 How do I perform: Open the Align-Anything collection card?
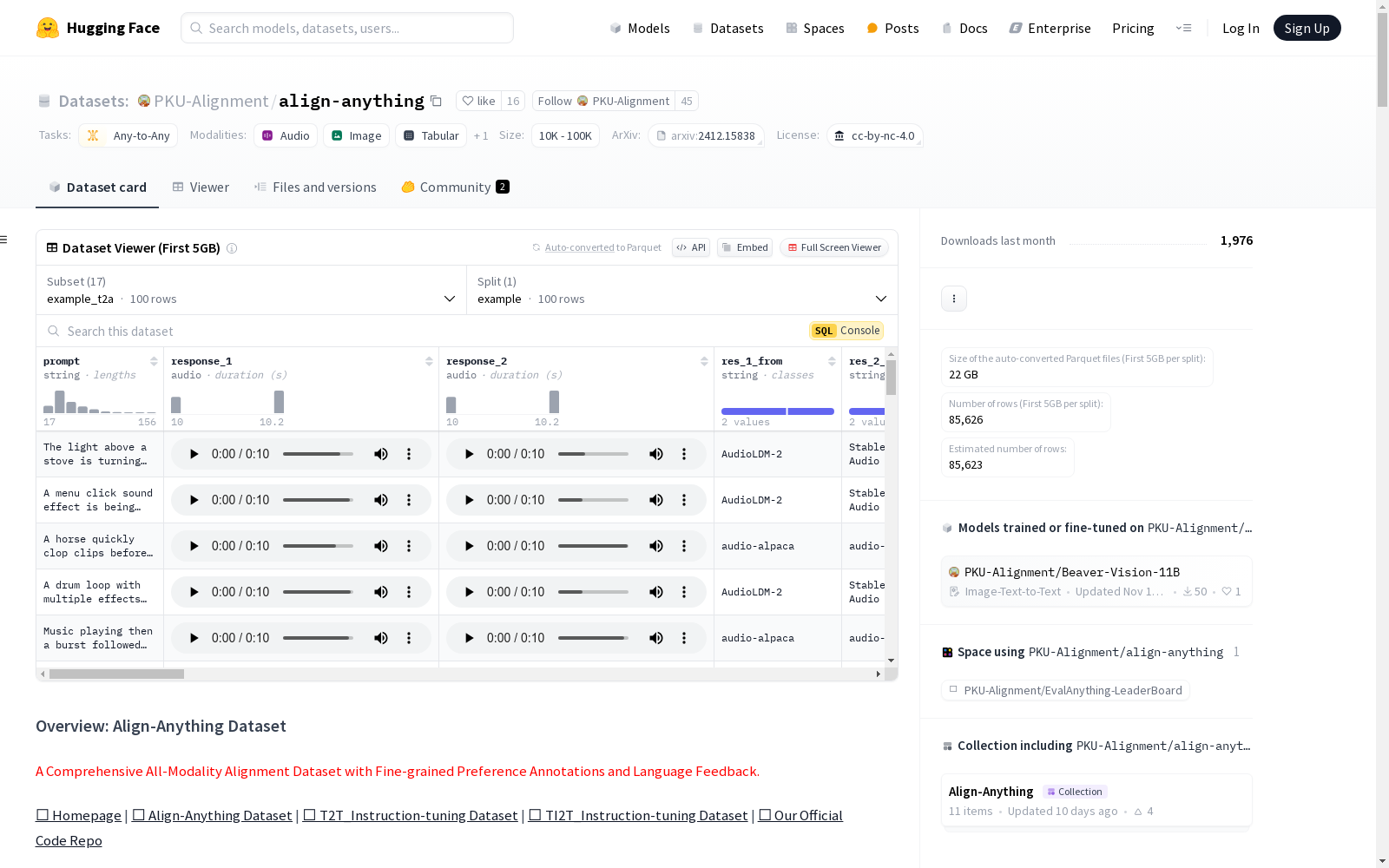pos(1096,800)
